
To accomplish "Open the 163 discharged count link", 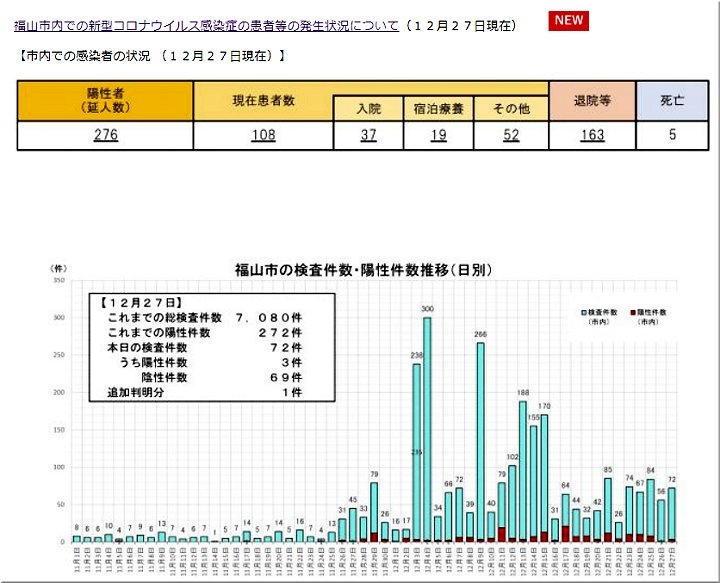I will tap(591, 136).
